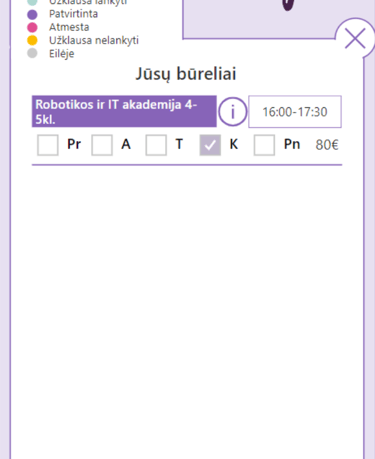Uncheck the K weekday checkbox
Viewport: 375px width, 459px height.
click(x=210, y=145)
